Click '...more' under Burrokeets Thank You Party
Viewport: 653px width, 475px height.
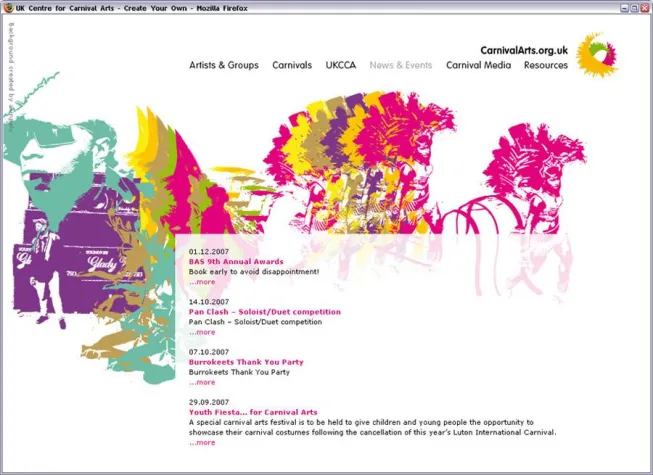(x=202, y=382)
